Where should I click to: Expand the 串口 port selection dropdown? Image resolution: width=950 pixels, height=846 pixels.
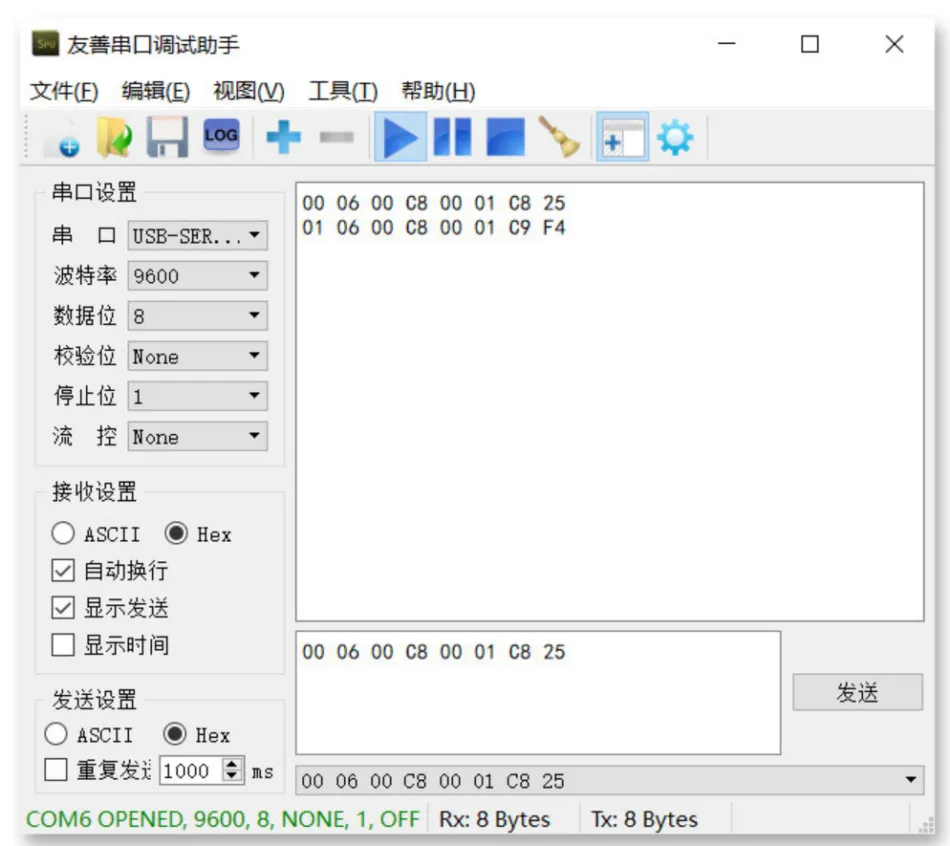pos(255,236)
